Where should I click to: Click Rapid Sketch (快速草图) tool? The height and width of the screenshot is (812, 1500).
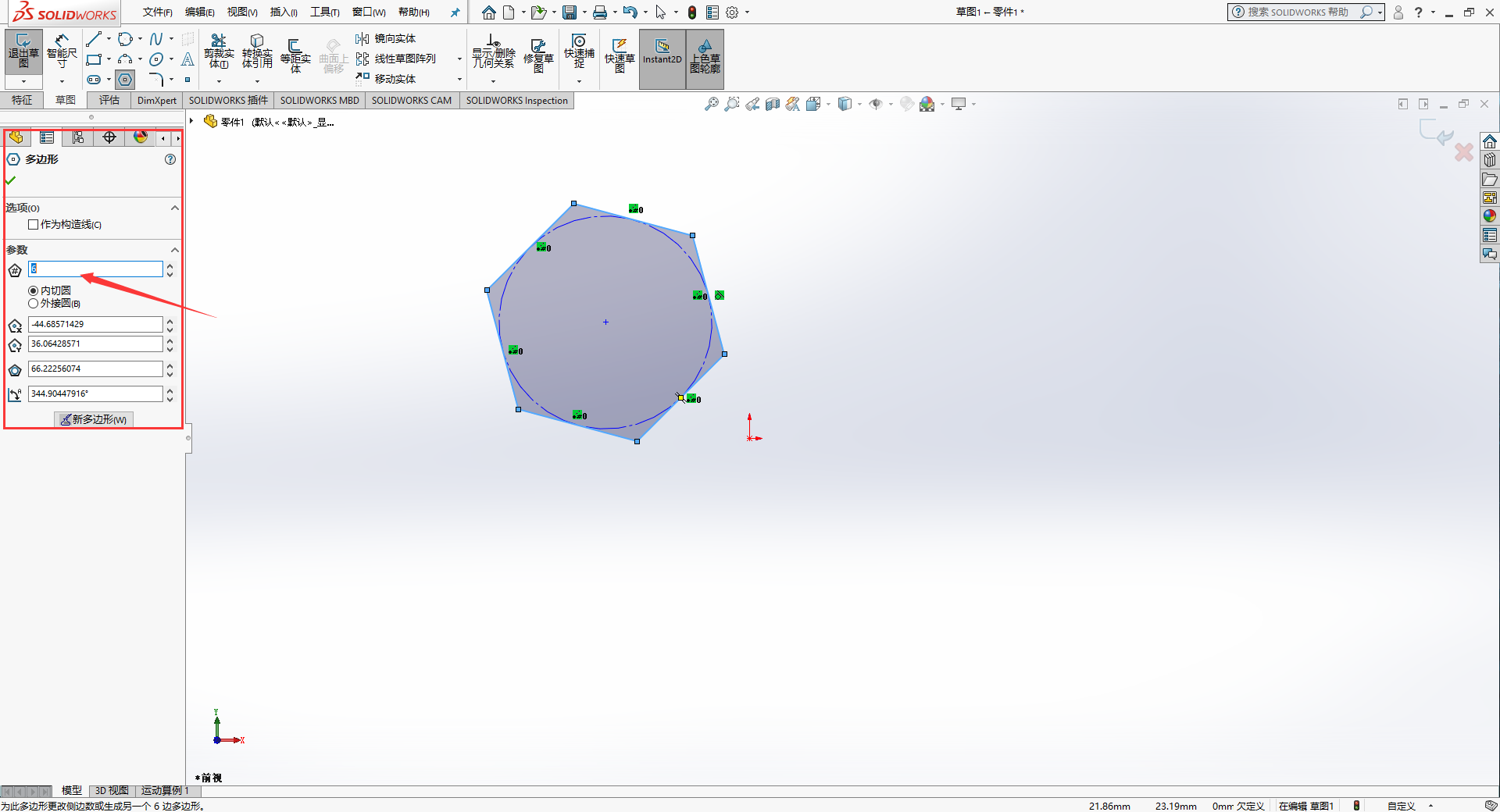coord(620,55)
